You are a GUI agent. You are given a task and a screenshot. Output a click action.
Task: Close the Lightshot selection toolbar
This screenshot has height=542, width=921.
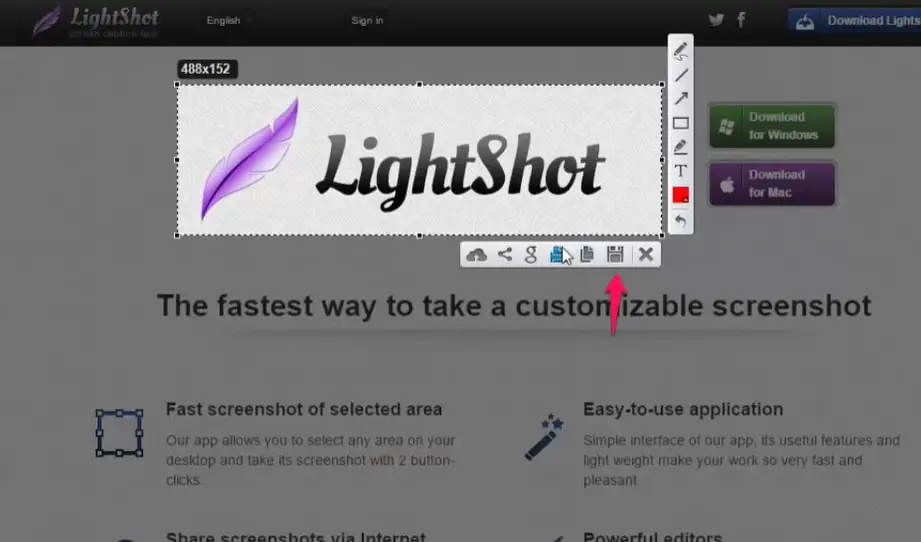point(646,254)
